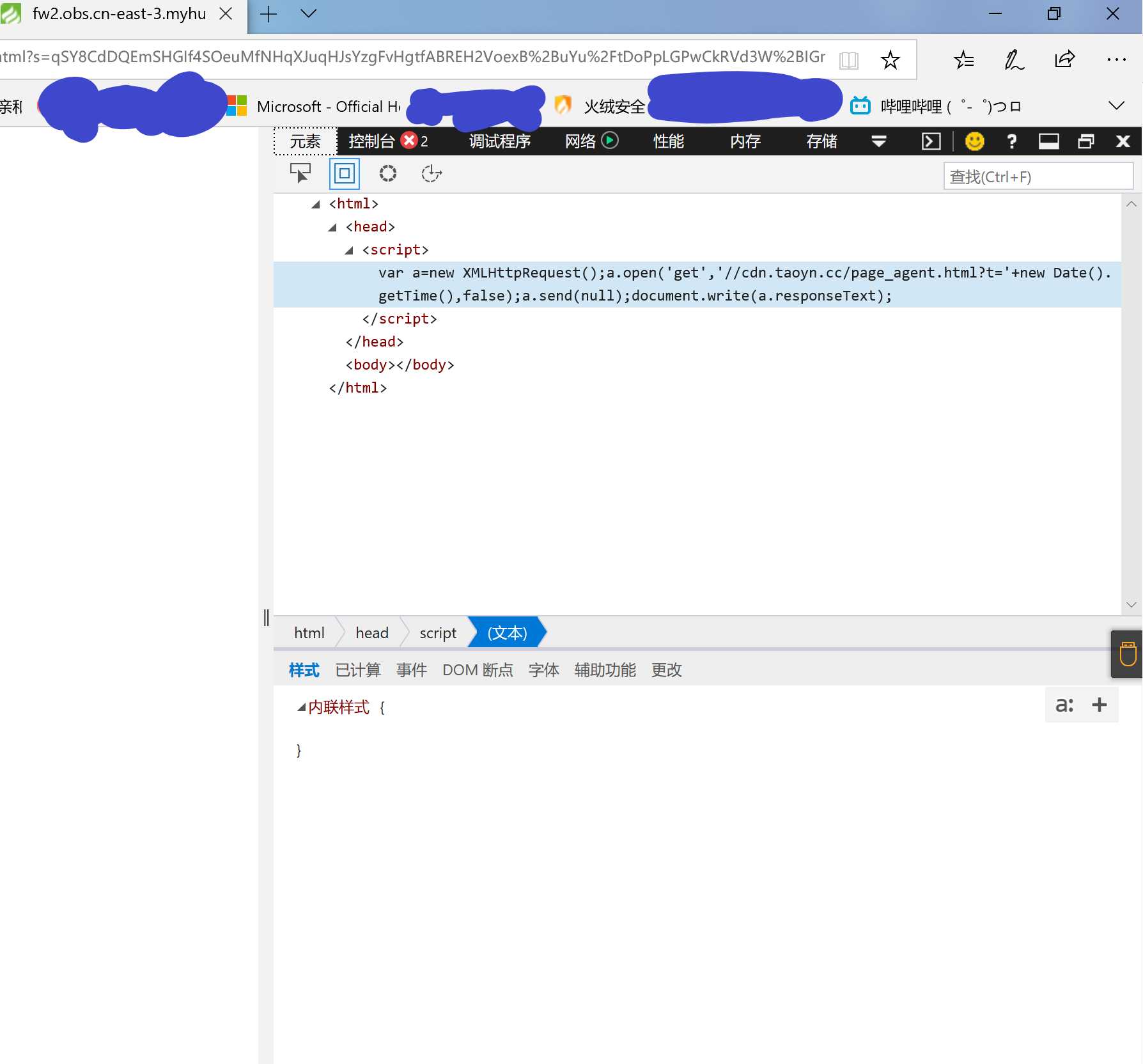Click the address bar URL
The width and height of the screenshot is (1143, 1064).
coord(412,57)
